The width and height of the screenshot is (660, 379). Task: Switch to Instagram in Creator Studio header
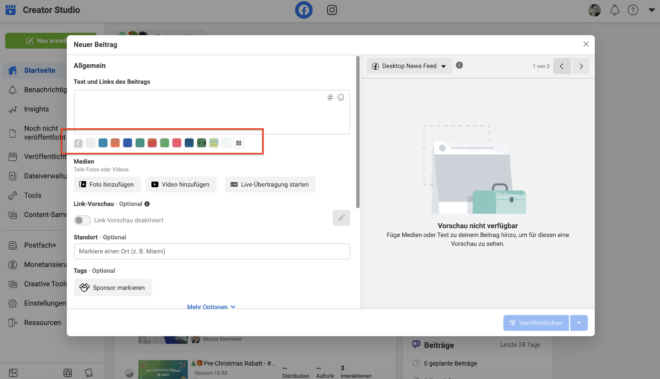(x=332, y=10)
